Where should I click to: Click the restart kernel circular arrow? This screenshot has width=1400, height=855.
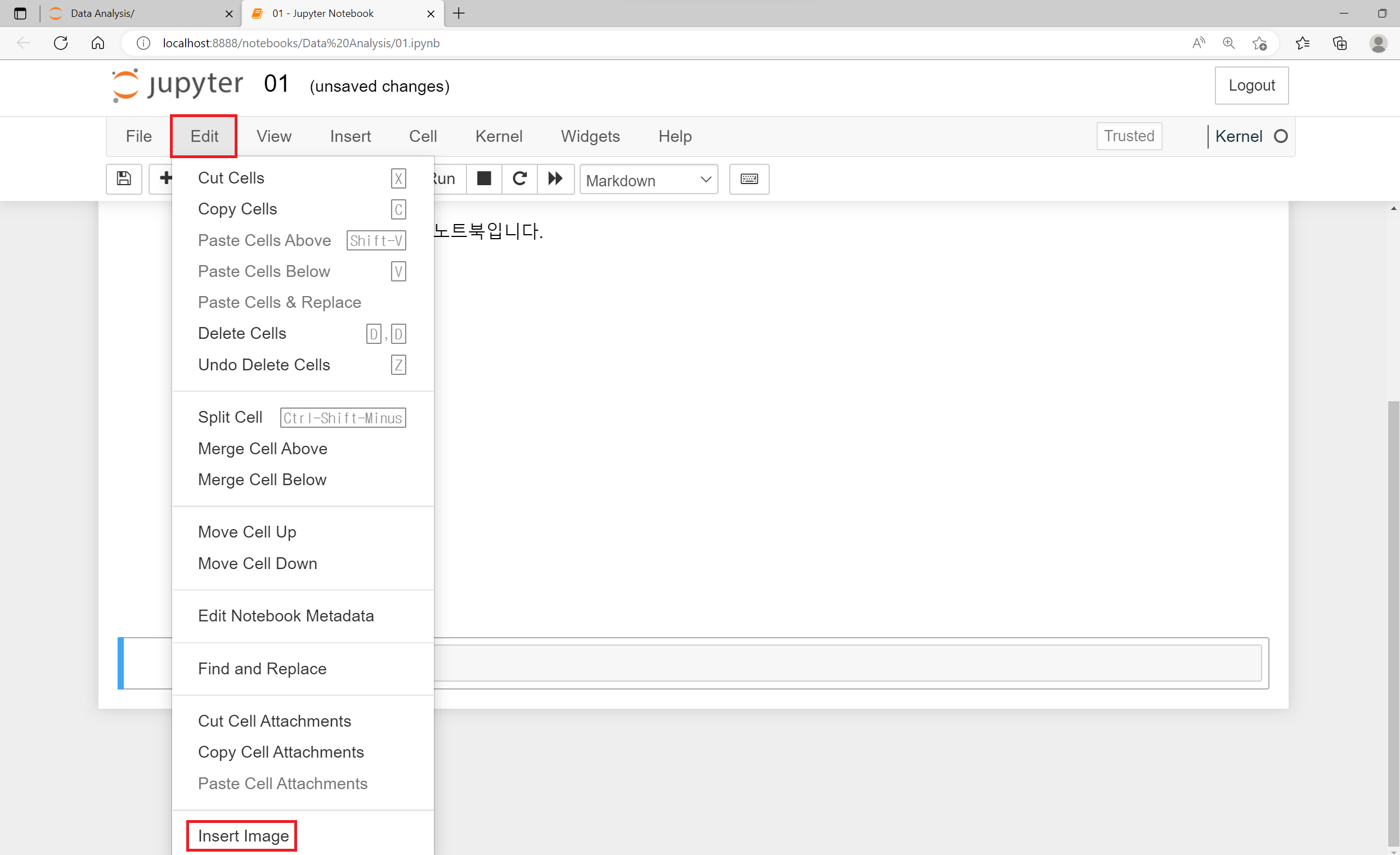tap(519, 178)
